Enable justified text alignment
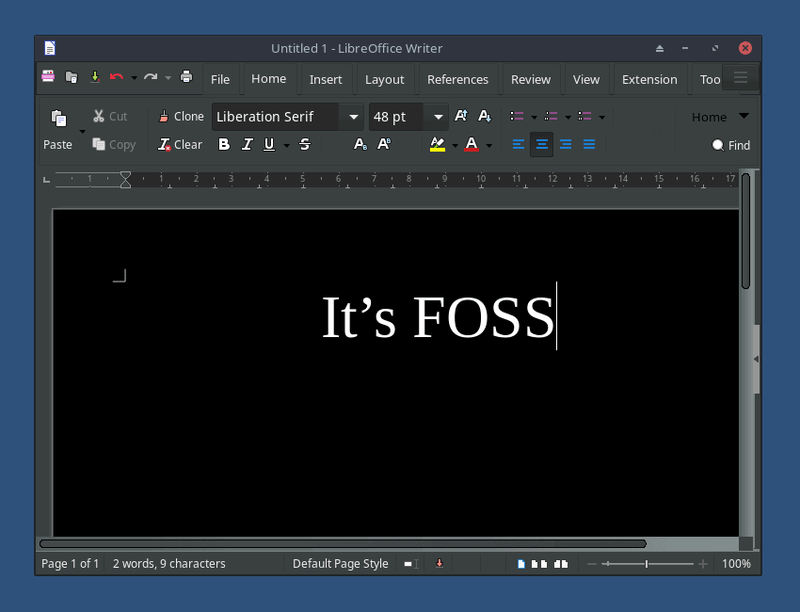 [x=589, y=145]
